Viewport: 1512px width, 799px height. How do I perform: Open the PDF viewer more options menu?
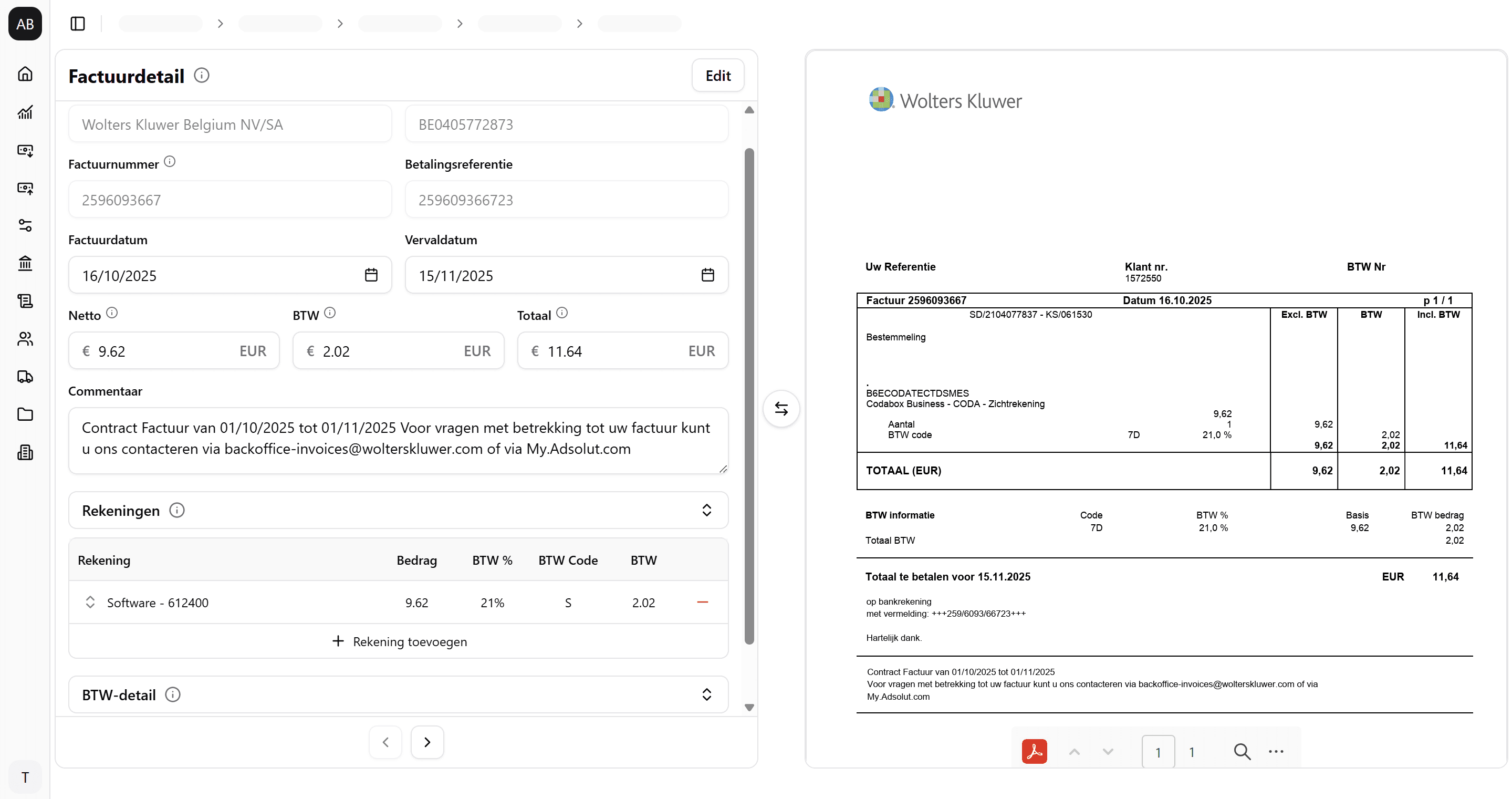1276,751
